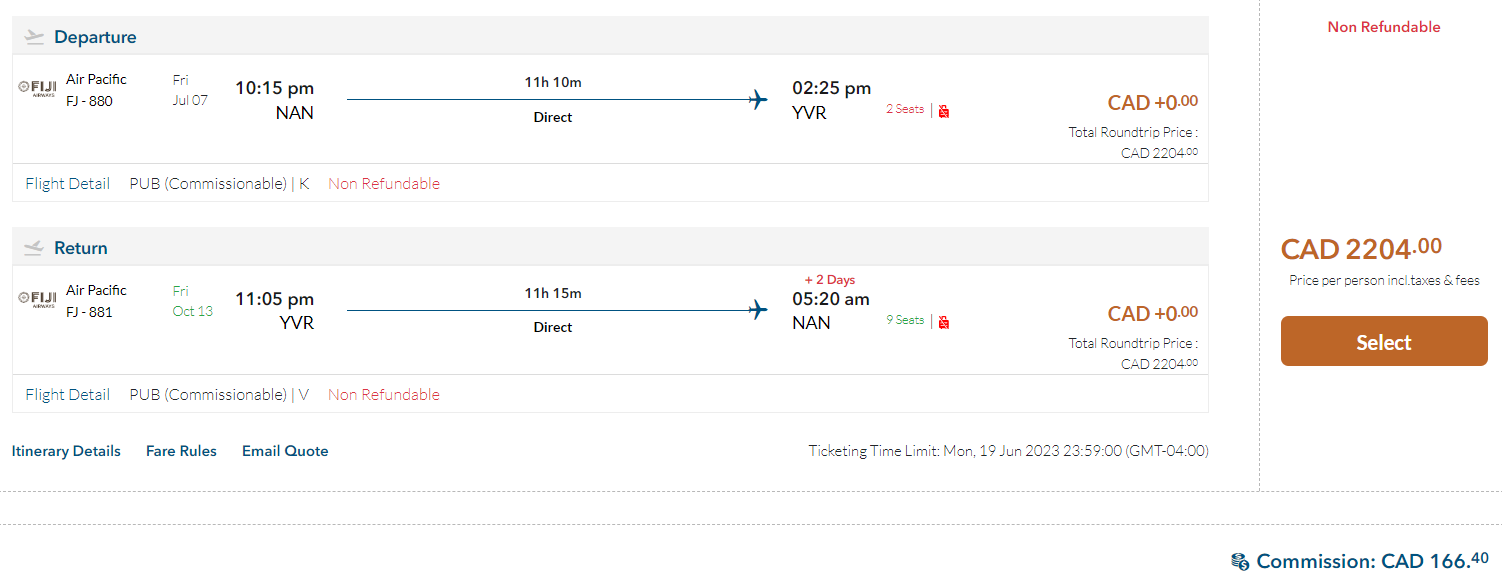Image resolution: width=1502 pixels, height=580 pixels.
Task: Click the Return section header
Action: pyautogui.click(x=81, y=248)
